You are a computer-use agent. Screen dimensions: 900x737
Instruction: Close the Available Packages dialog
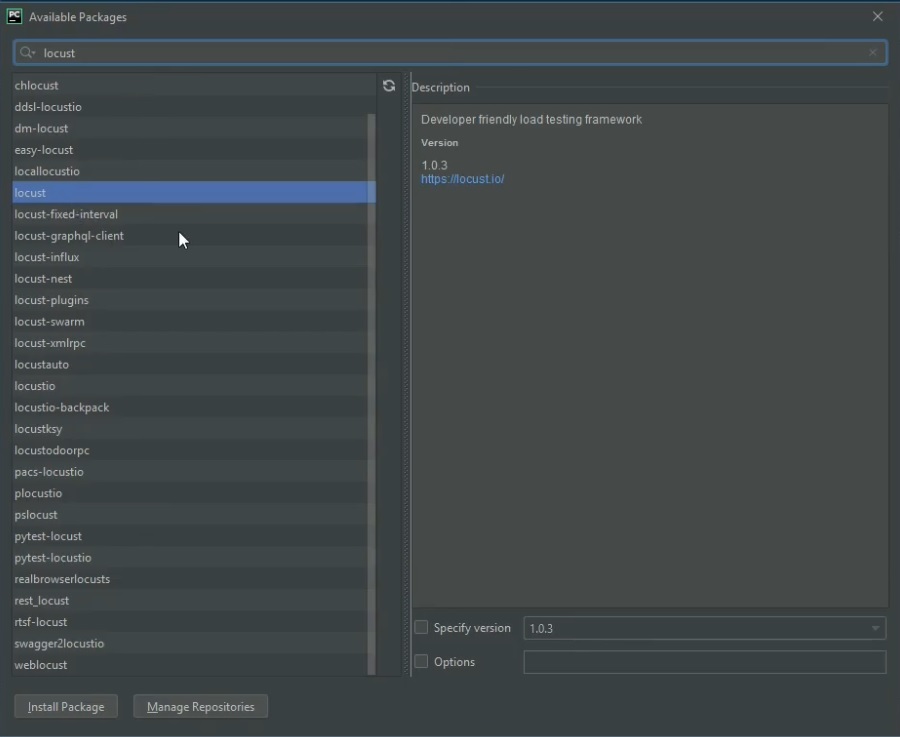point(878,17)
